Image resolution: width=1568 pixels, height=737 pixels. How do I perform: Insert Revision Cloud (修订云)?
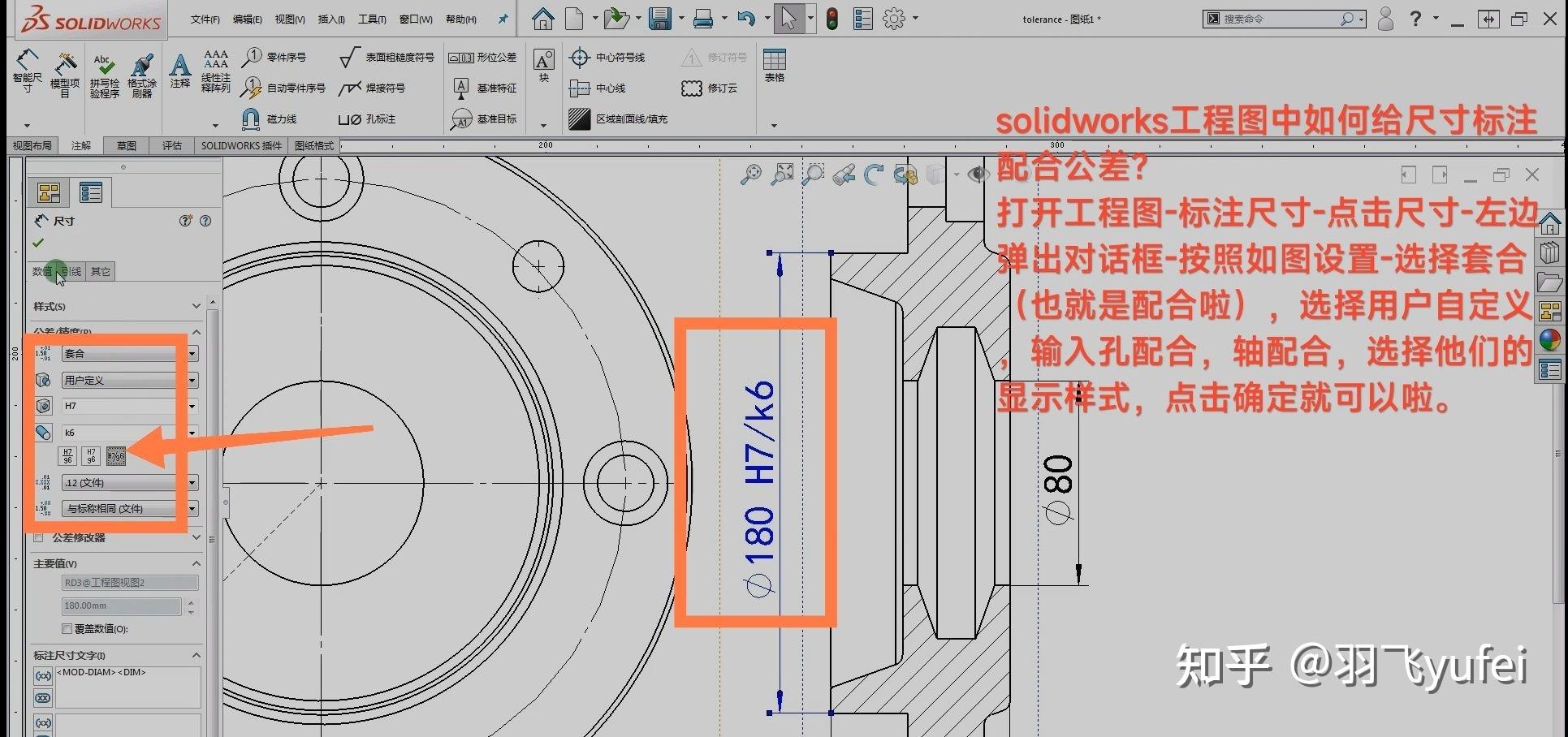click(x=710, y=88)
